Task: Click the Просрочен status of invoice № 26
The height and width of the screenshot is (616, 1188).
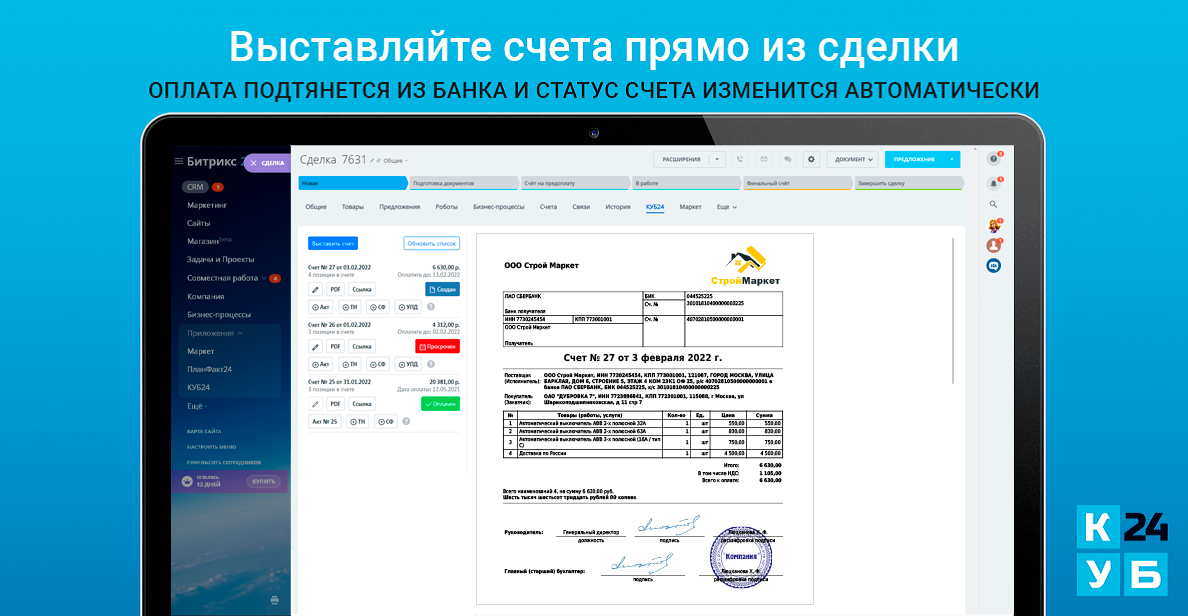Action: pos(438,346)
